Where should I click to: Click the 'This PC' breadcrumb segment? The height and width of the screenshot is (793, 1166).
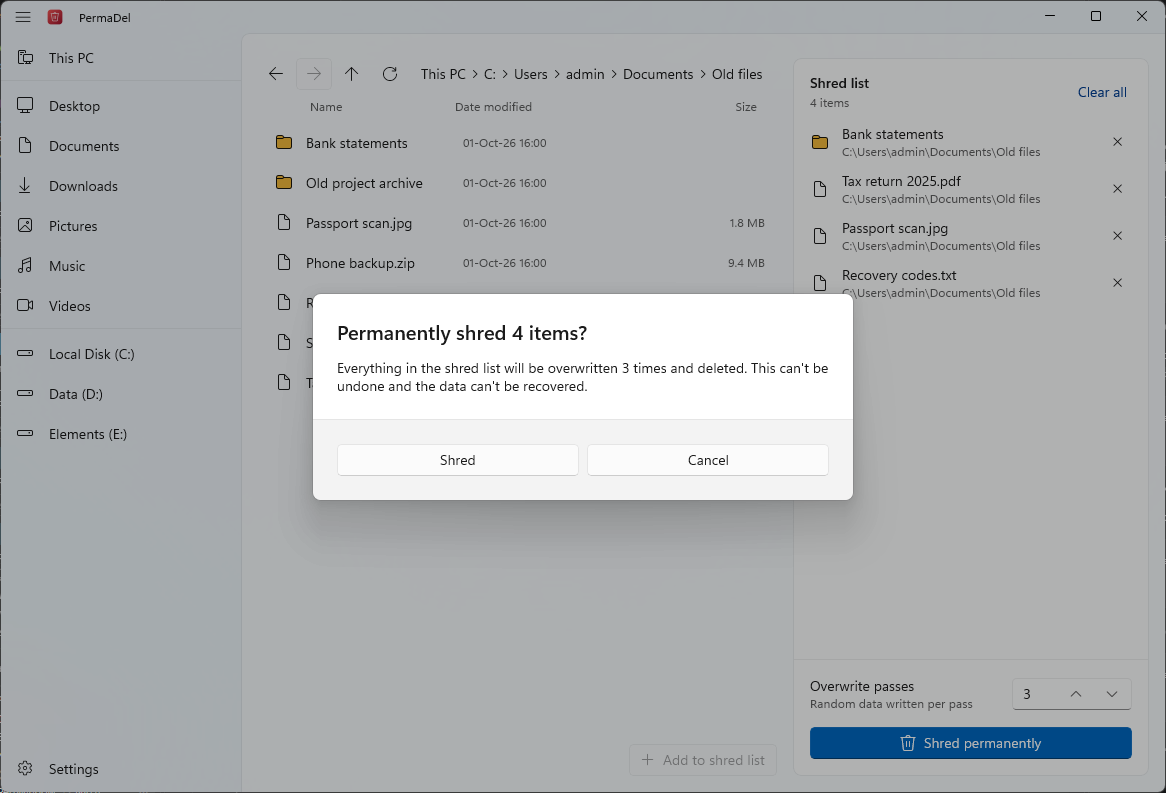(443, 74)
